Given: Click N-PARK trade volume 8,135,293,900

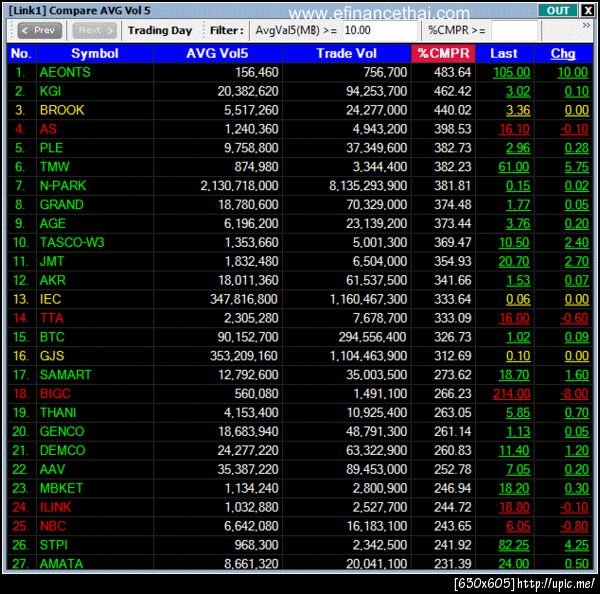Looking at the screenshot, I should (x=368, y=186).
